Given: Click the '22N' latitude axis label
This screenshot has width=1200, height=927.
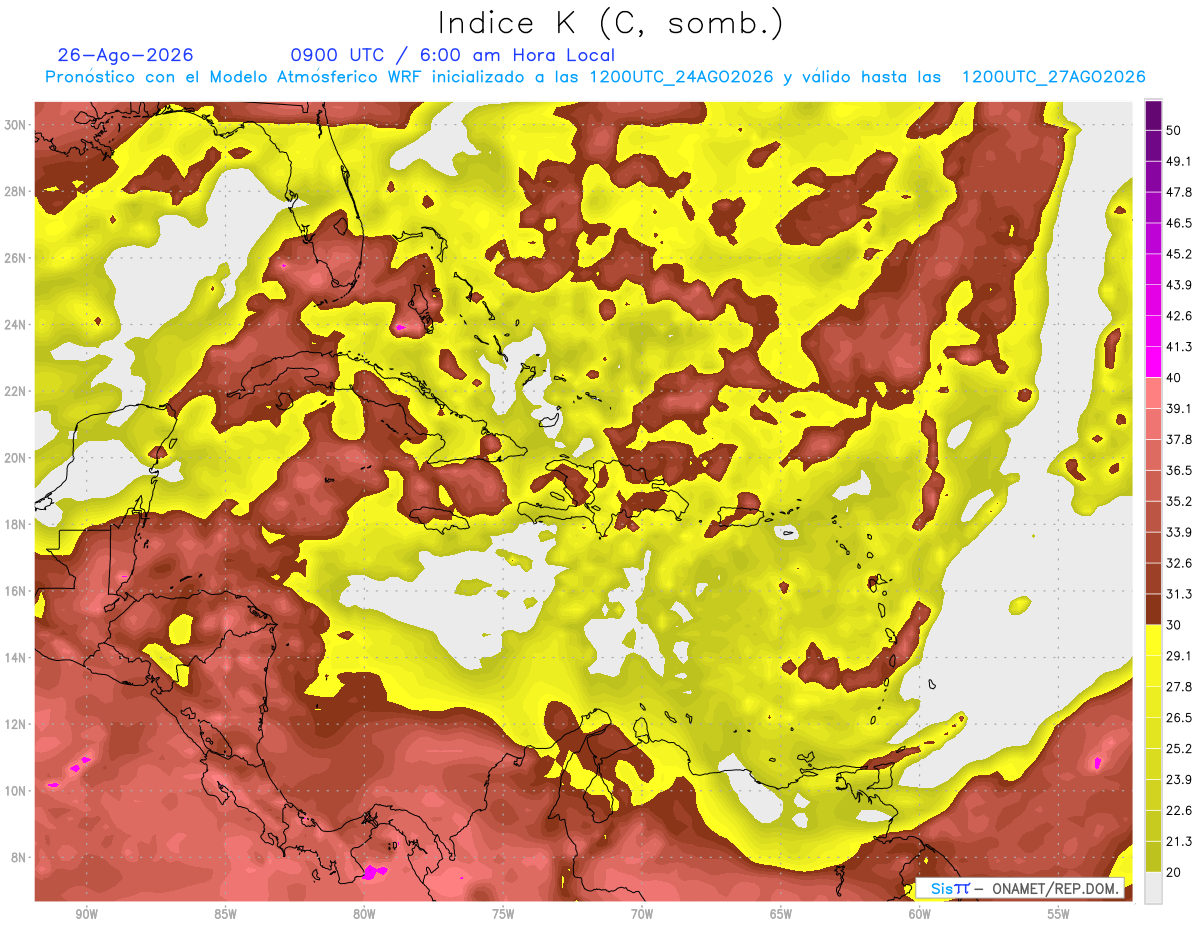Looking at the screenshot, I should point(16,391).
